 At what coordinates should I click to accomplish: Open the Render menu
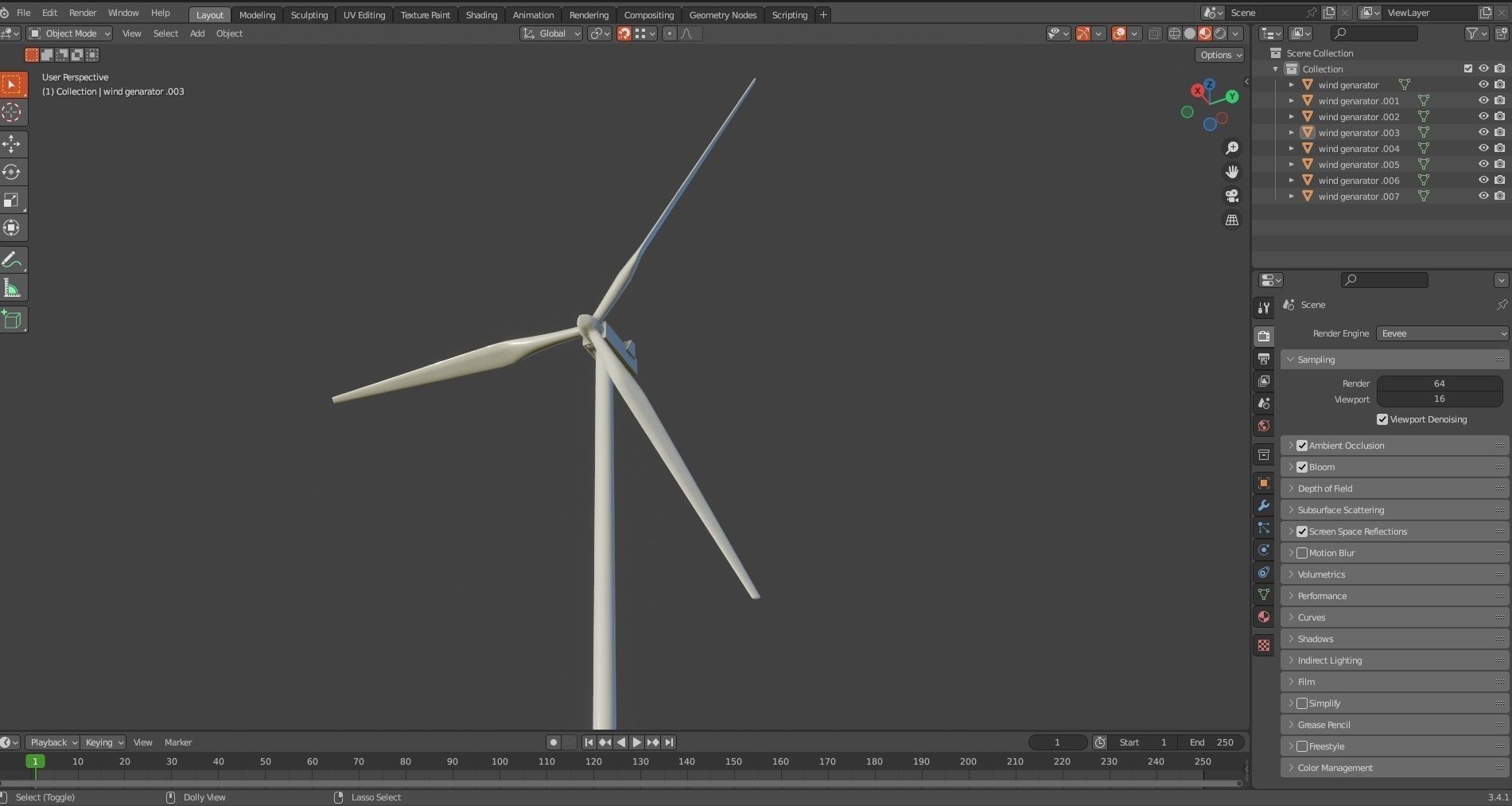point(83,13)
